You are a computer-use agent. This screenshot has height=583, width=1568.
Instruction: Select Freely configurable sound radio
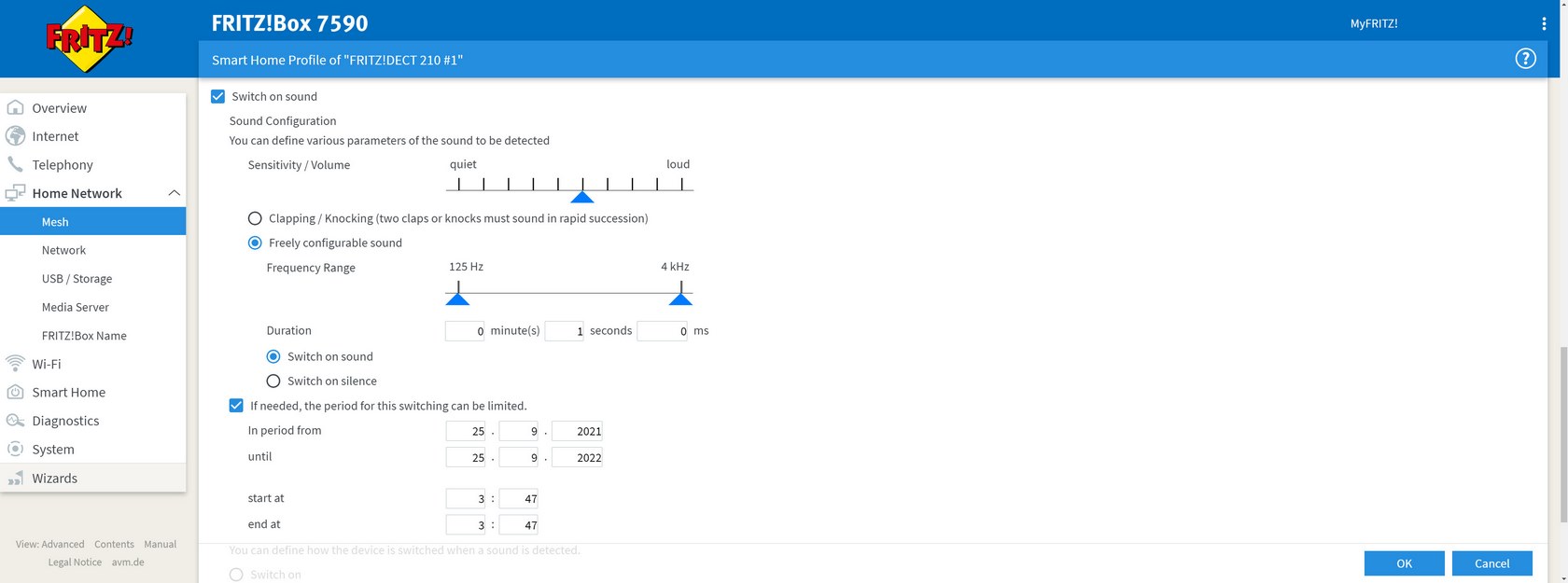255,243
